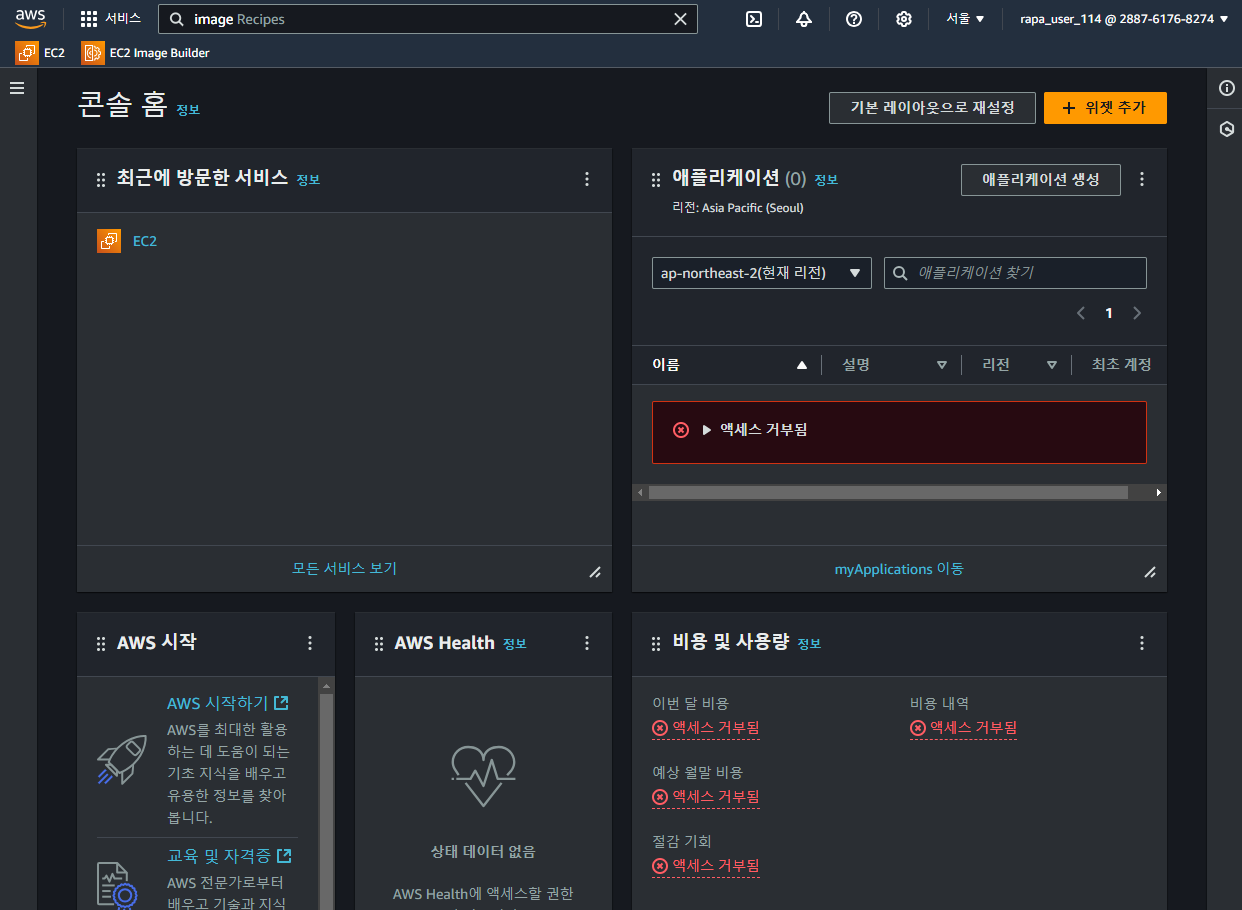The image size is (1242, 910).
Task: Clear the search box with the X icon
Action: [x=680, y=19]
